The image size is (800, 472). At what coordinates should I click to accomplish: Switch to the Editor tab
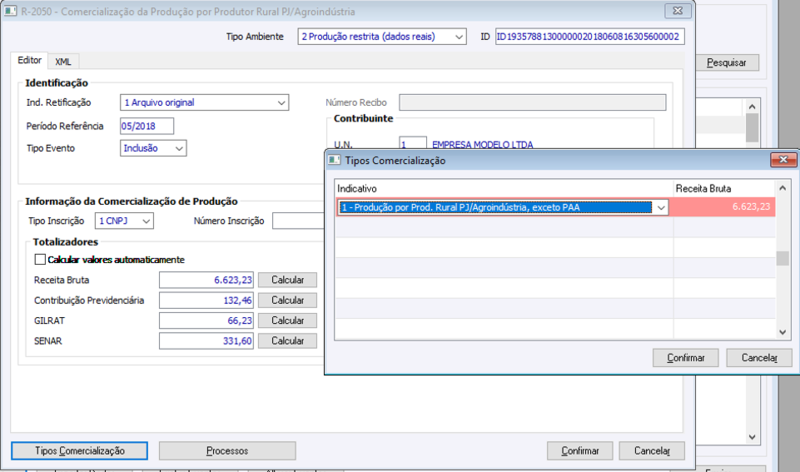pyautogui.click(x=29, y=60)
